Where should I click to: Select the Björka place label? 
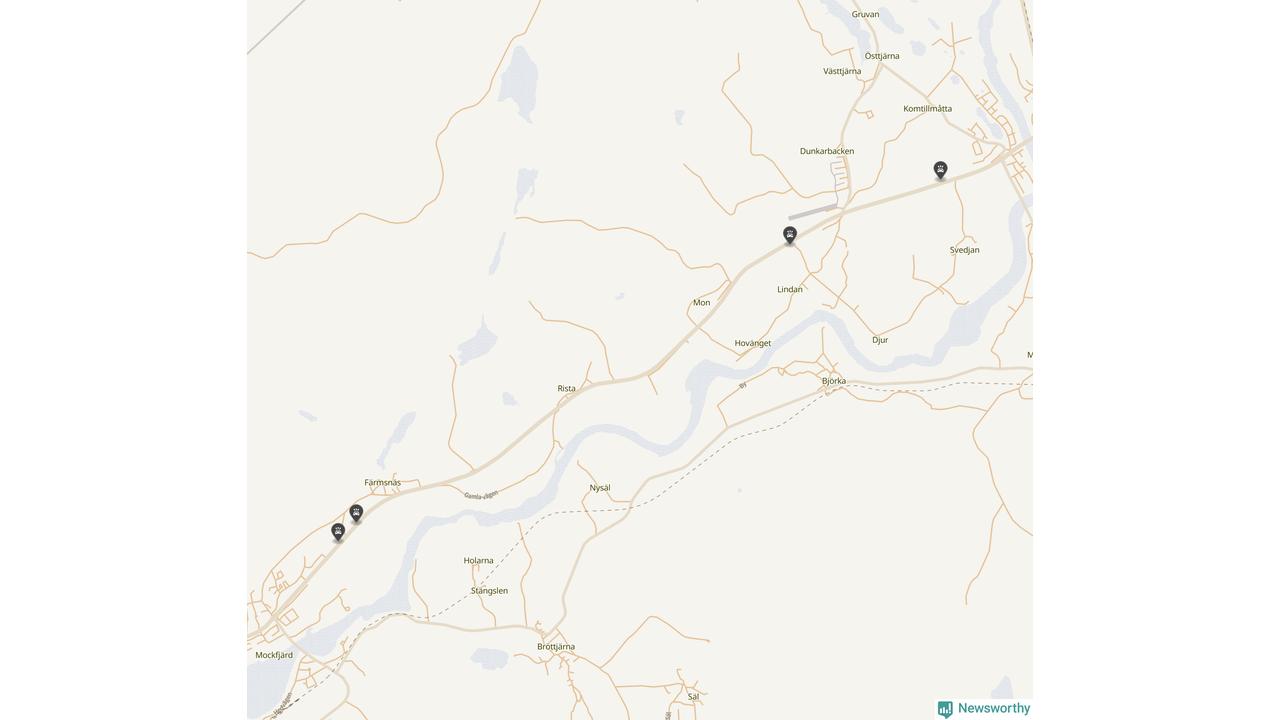[x=834, y=381]
